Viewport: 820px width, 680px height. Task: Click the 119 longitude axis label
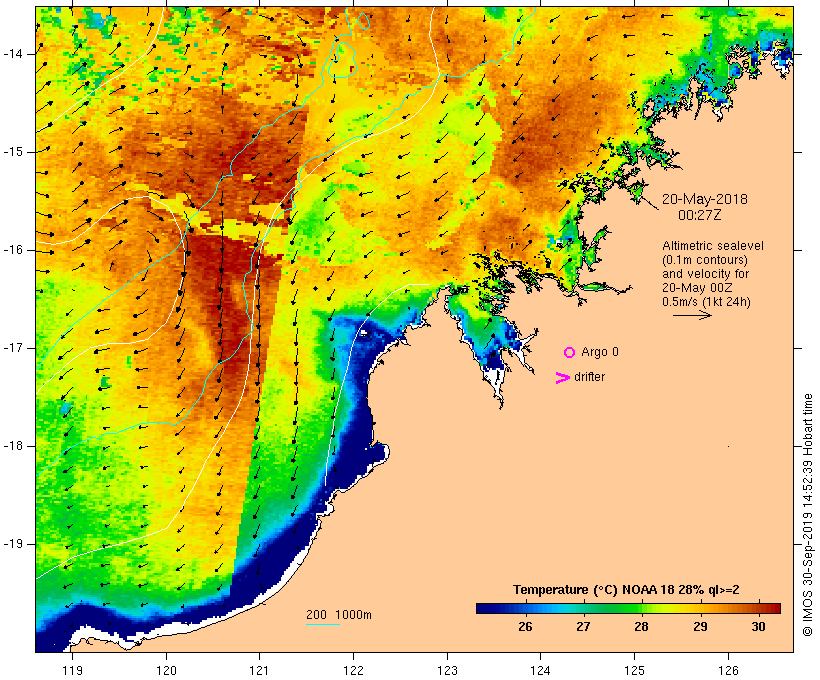pos(72,671)
